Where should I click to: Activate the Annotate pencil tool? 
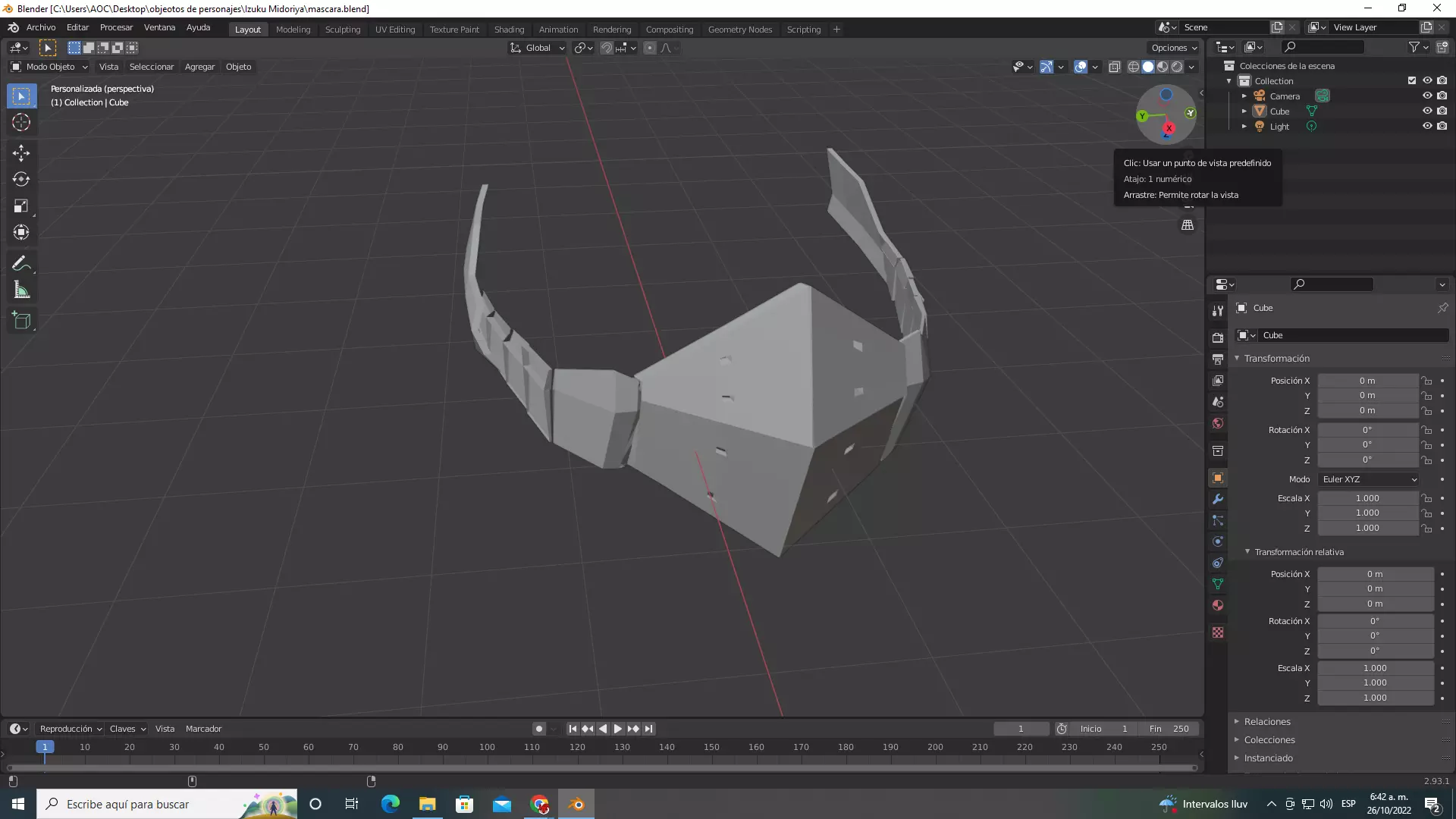click(21, 263)
